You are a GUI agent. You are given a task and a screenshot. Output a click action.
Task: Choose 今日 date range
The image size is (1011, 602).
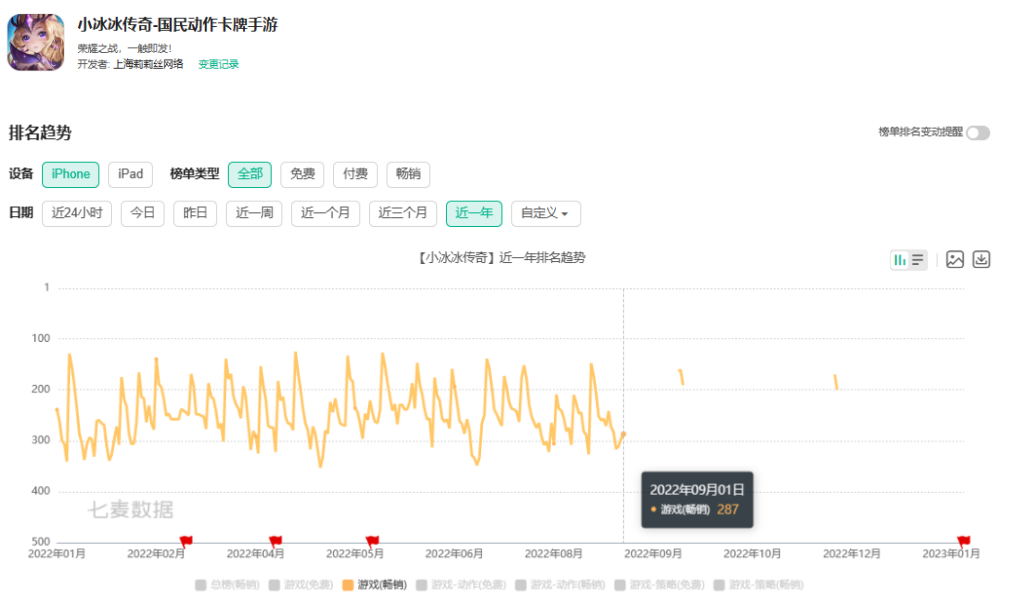[142, 213]
